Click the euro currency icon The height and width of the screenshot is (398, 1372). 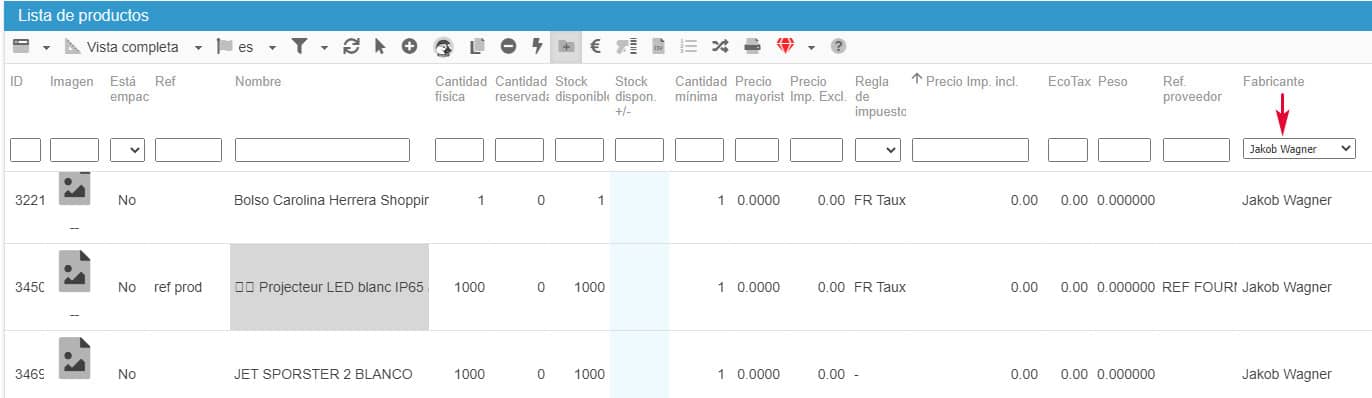pos(596,46)
